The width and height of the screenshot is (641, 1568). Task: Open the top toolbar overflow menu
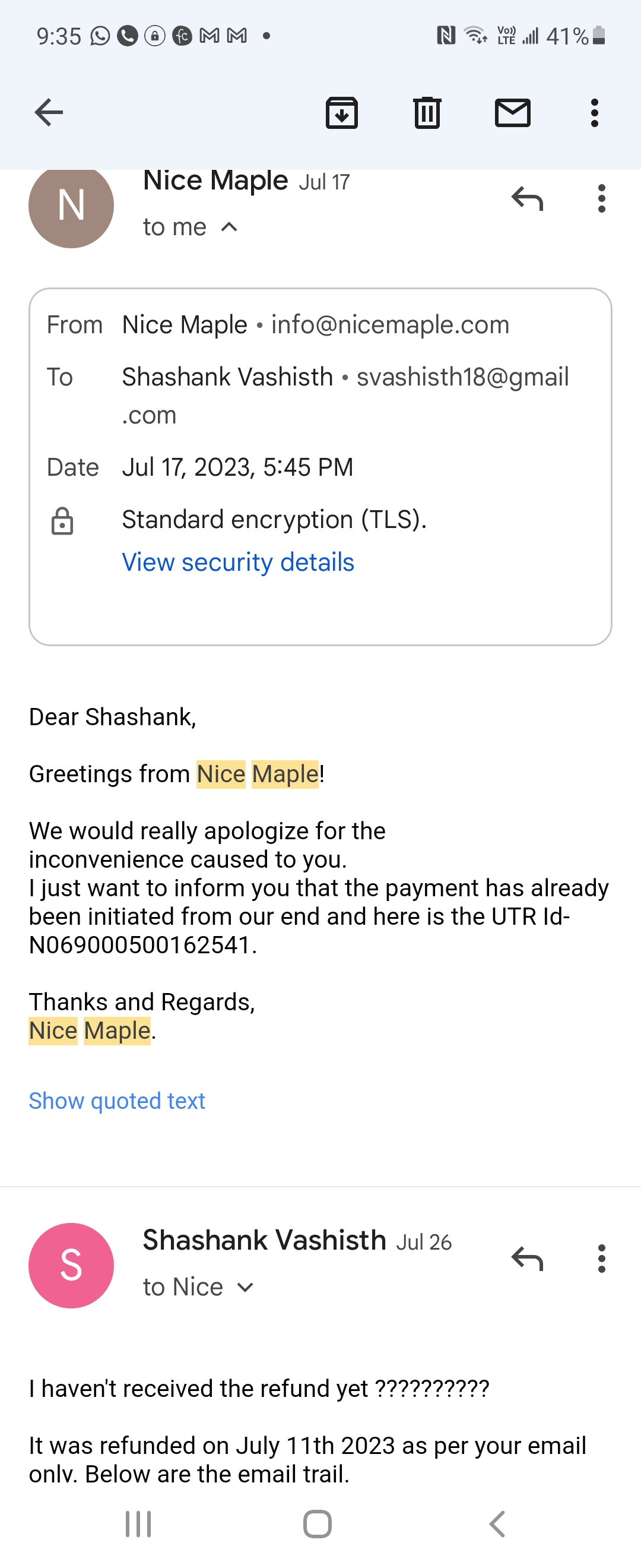pyautogui.click(x=595, y=113)
